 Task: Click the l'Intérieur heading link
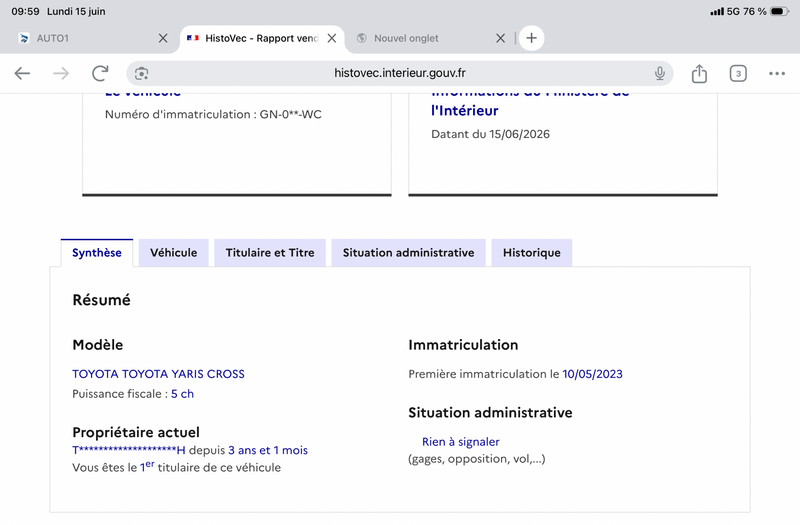point(464,111)
